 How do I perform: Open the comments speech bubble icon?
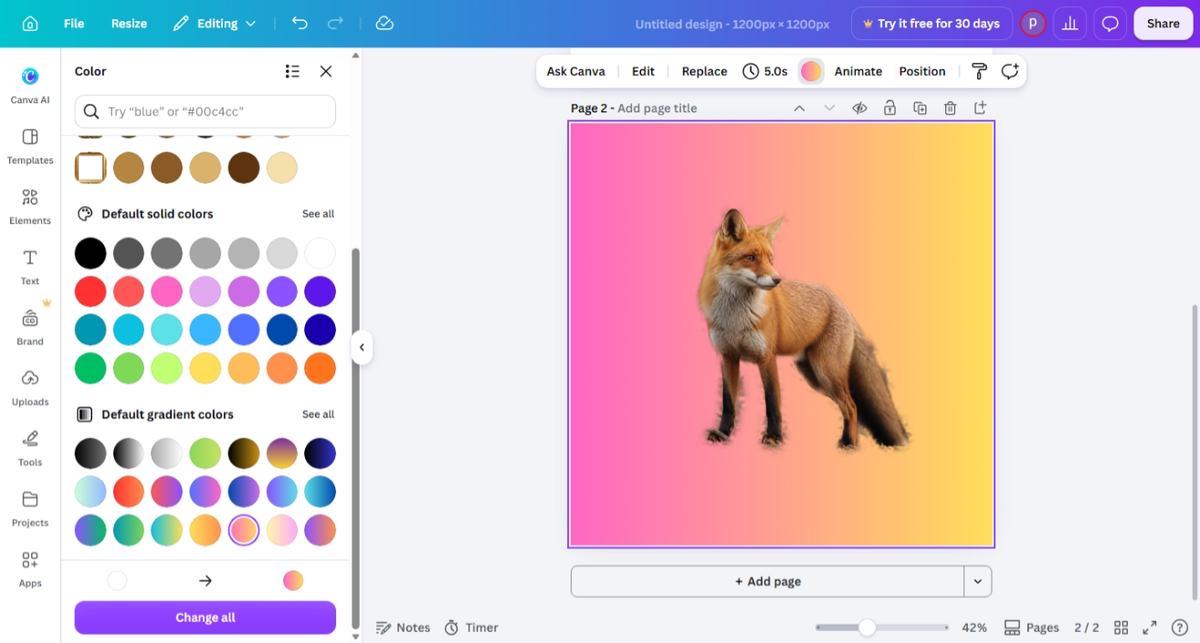point(1110,23)
